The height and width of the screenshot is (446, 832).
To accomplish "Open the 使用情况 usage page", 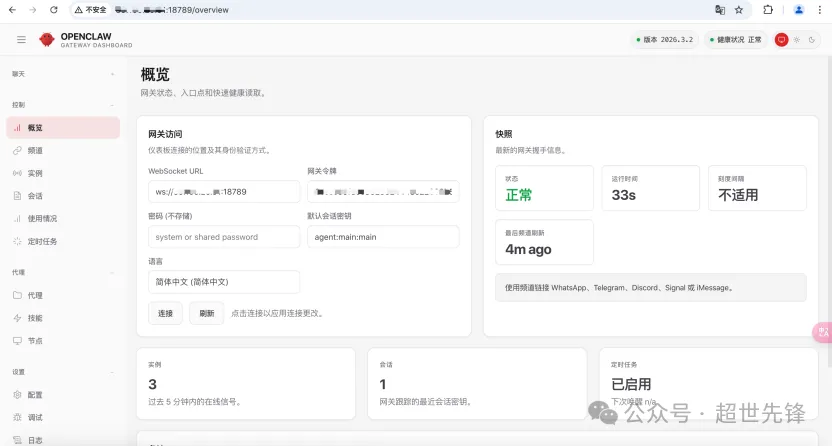I will point(63,218).
